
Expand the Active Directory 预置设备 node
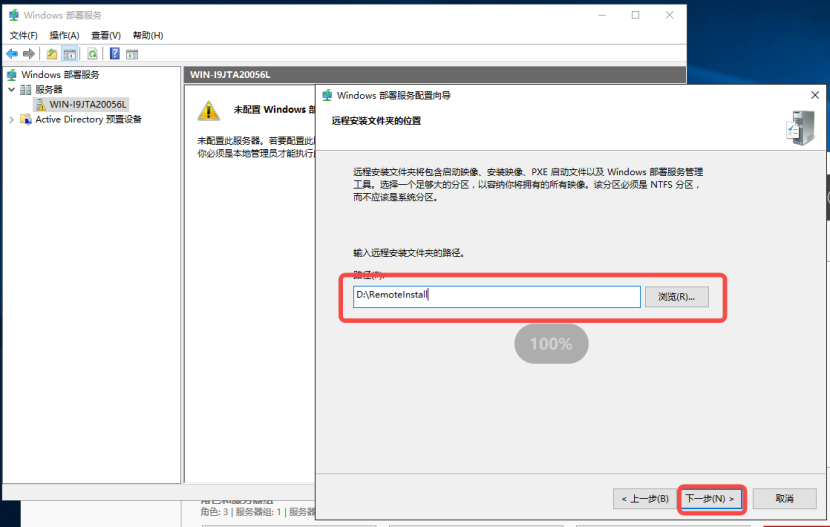[x=11, y=120]
